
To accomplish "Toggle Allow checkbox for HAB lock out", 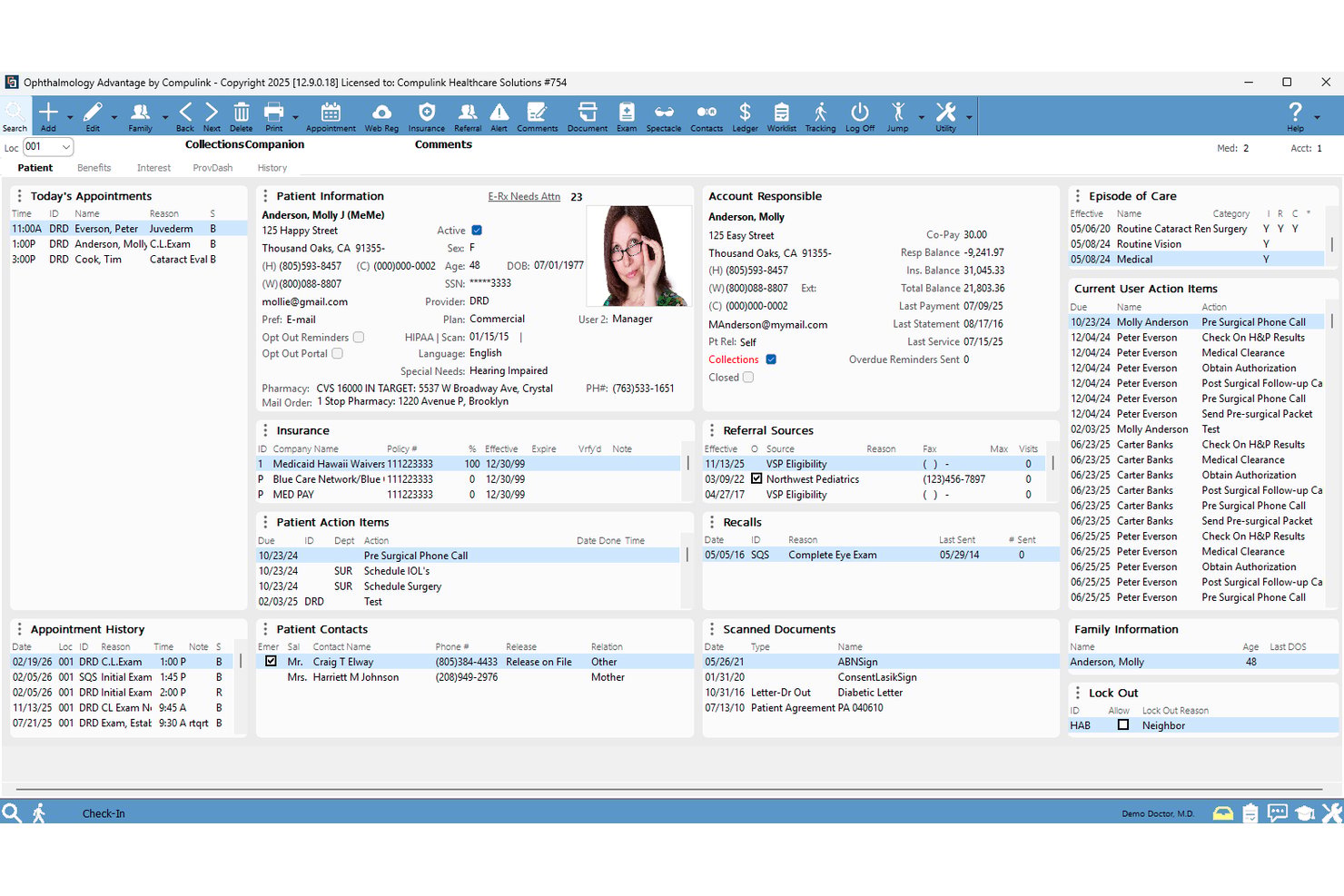I will coord(1123,724).
